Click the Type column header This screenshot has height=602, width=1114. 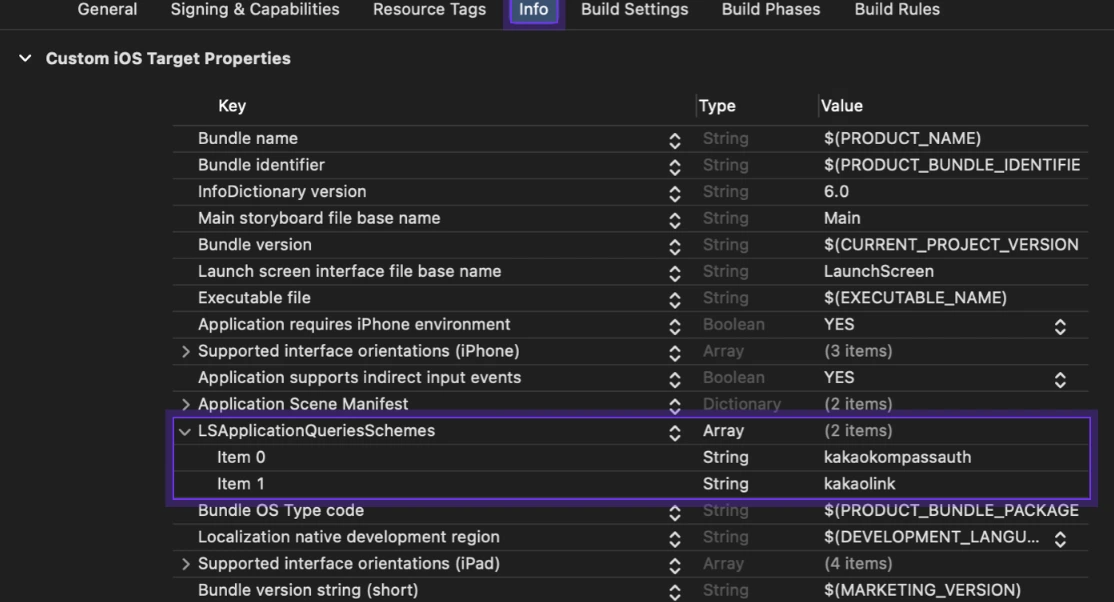click(x=717, y=106)
